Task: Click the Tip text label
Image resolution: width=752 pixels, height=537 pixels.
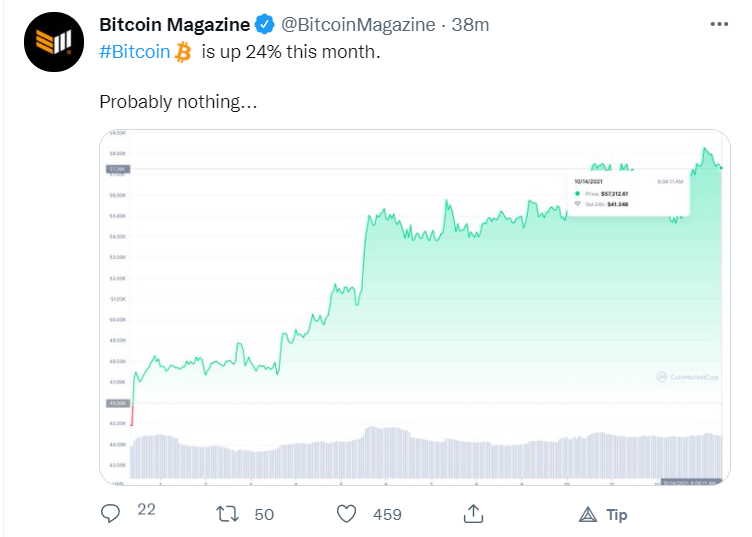Action: click(617, 515)
